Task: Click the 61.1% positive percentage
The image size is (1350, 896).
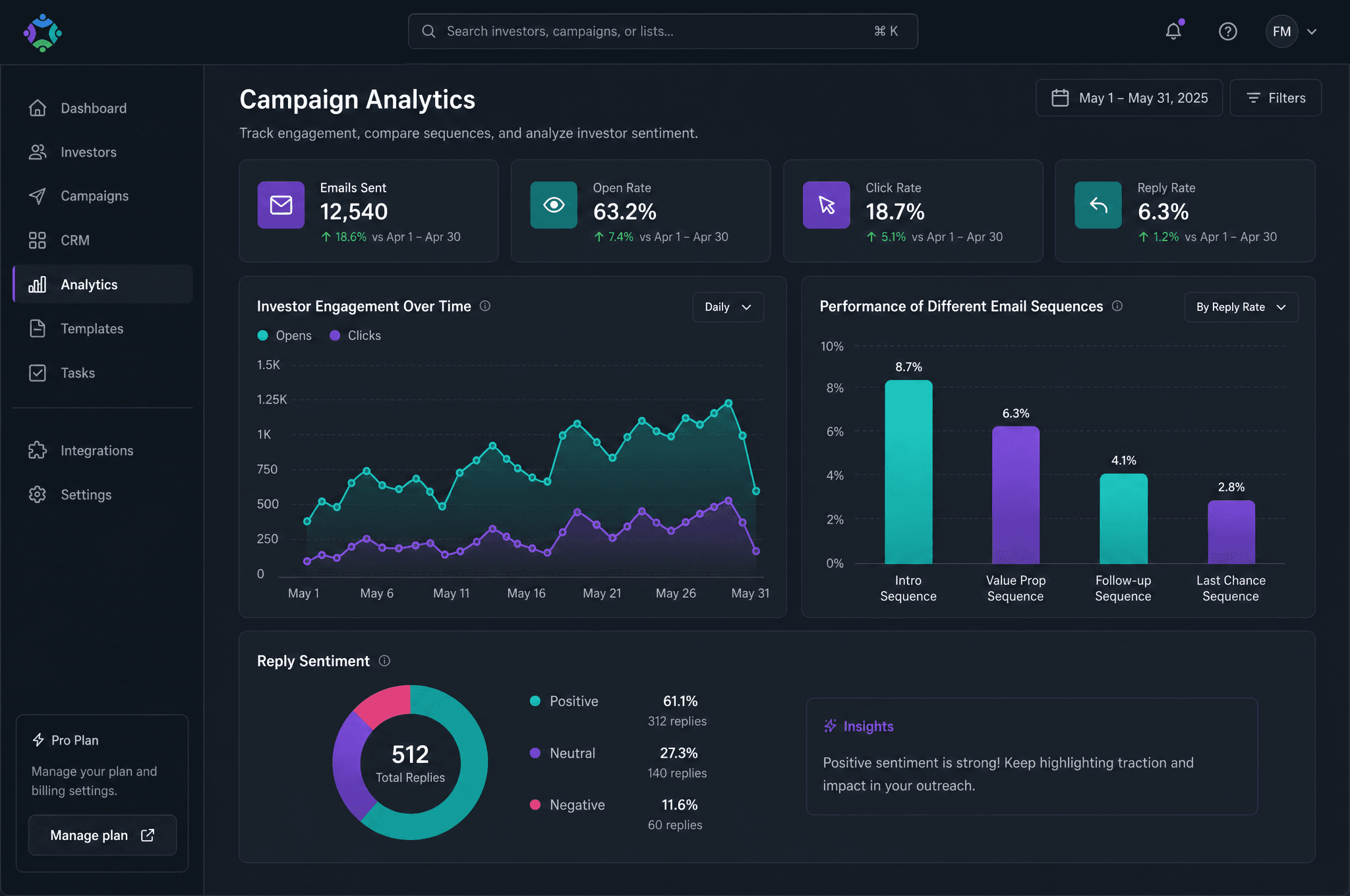Action: click(x=680, y=701)
